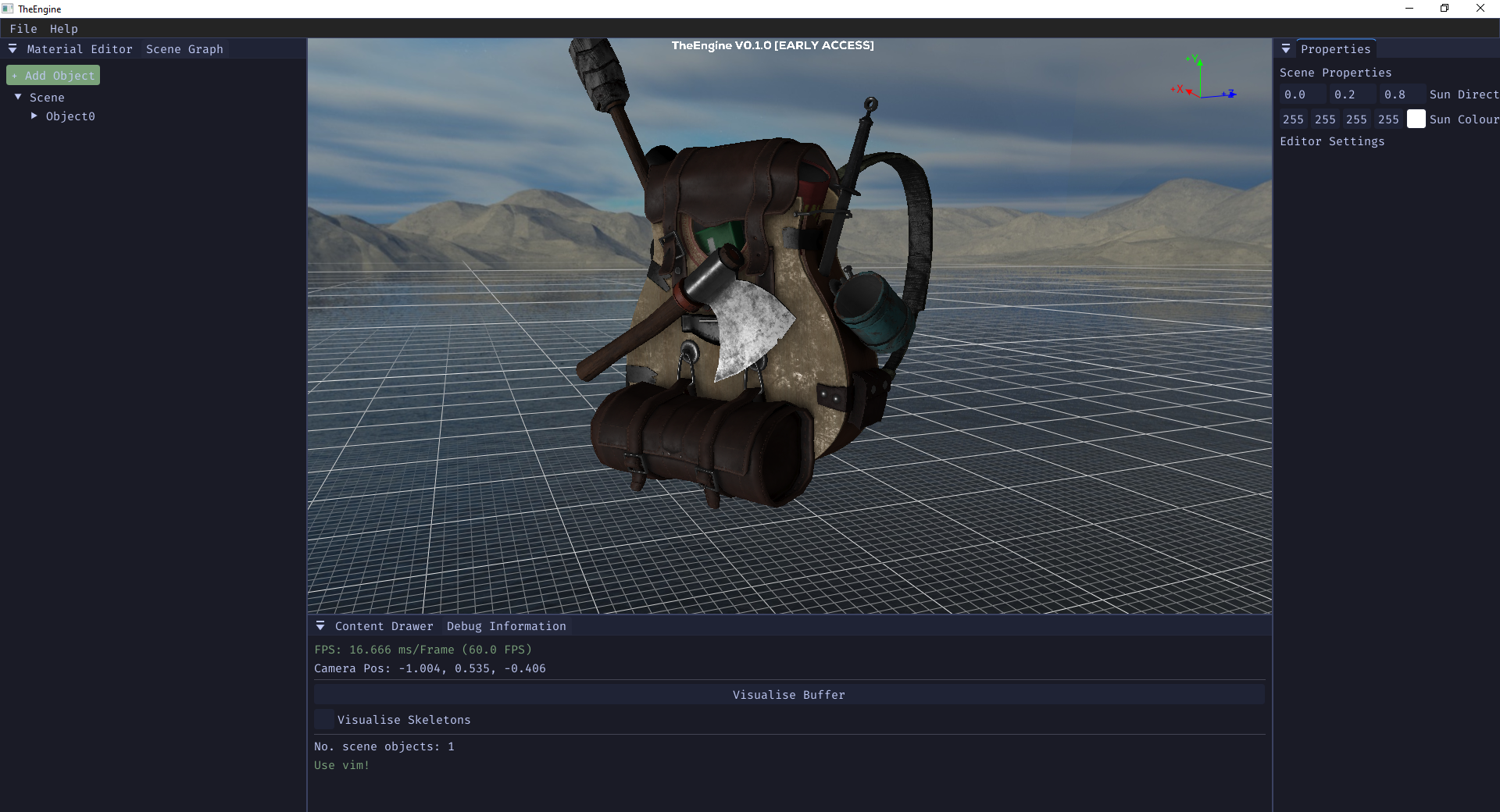
Task: Switch to the Content Drawer tab
Action: tap(384, 626)
